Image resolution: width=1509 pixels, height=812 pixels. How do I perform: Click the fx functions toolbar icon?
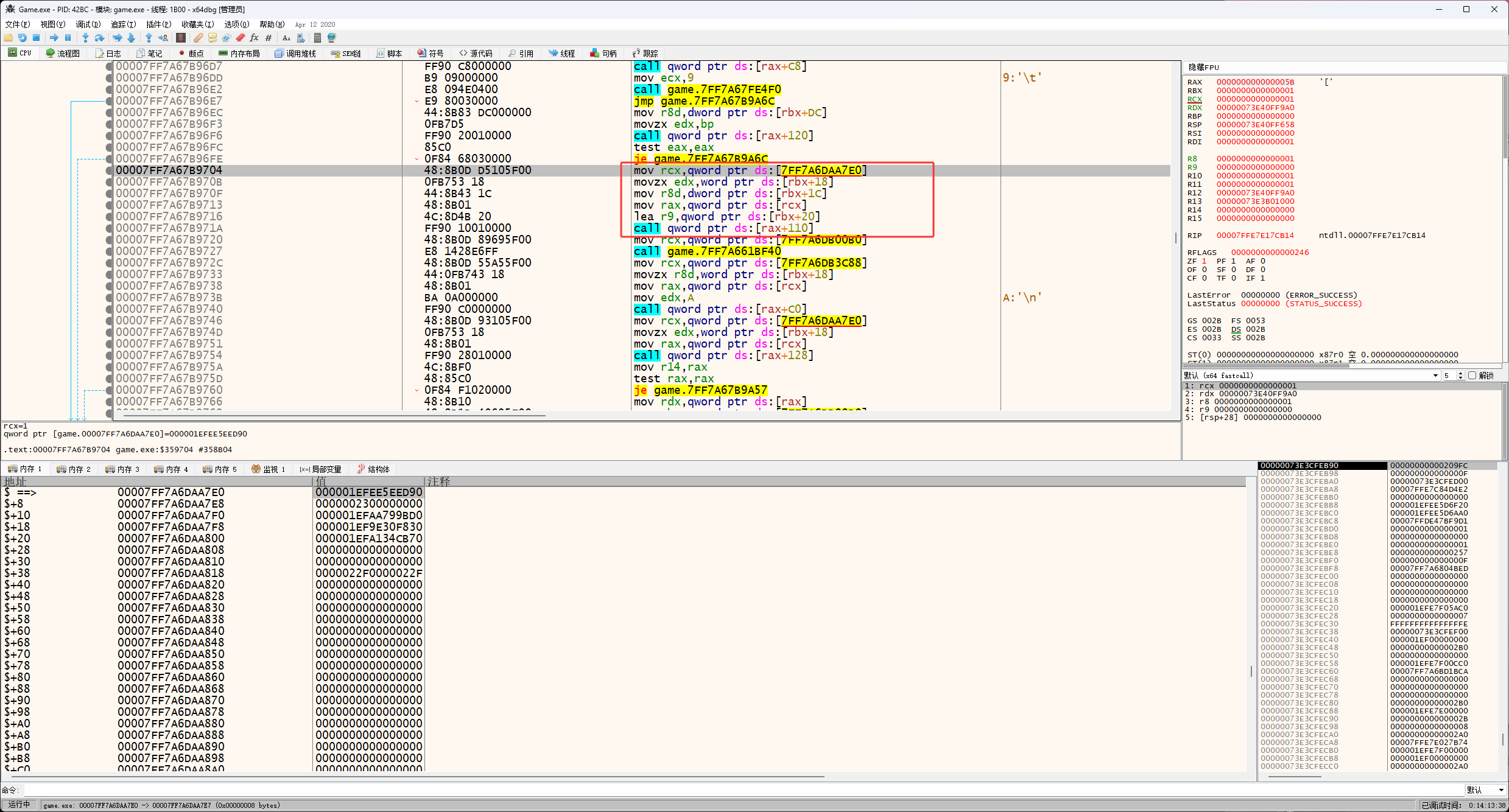pyautogui.click(x=254, y=38)
